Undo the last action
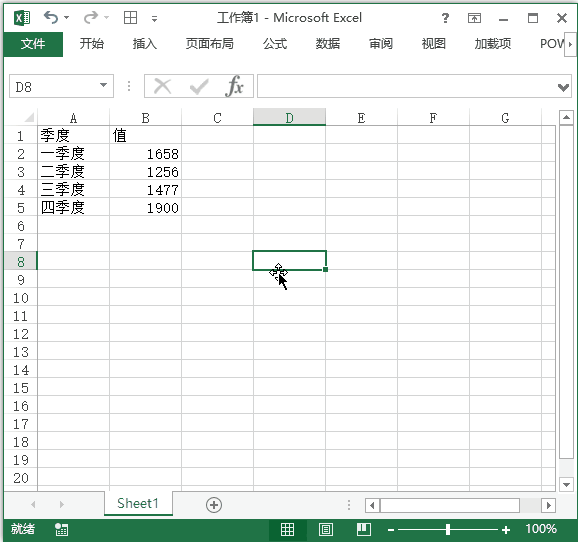578x542 pixels. point(51,17)
